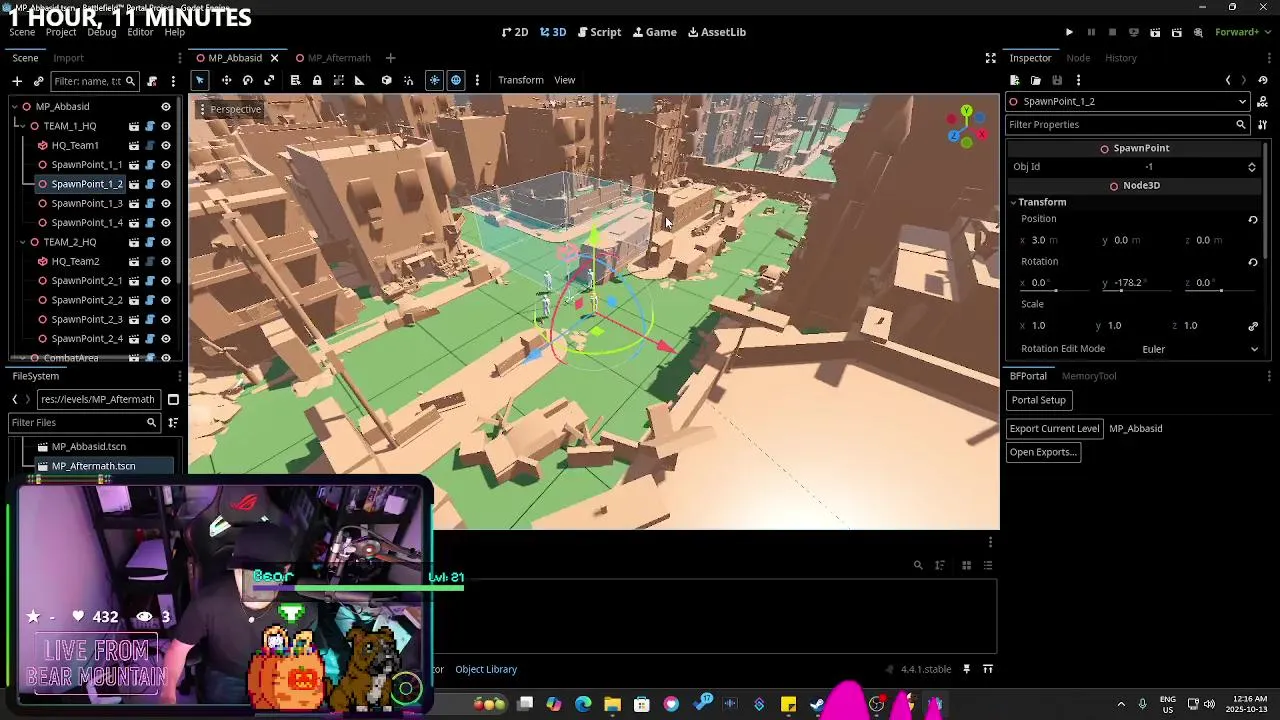Activate the Scale Mode tool
1280x720 pixels.
[269, 80]
